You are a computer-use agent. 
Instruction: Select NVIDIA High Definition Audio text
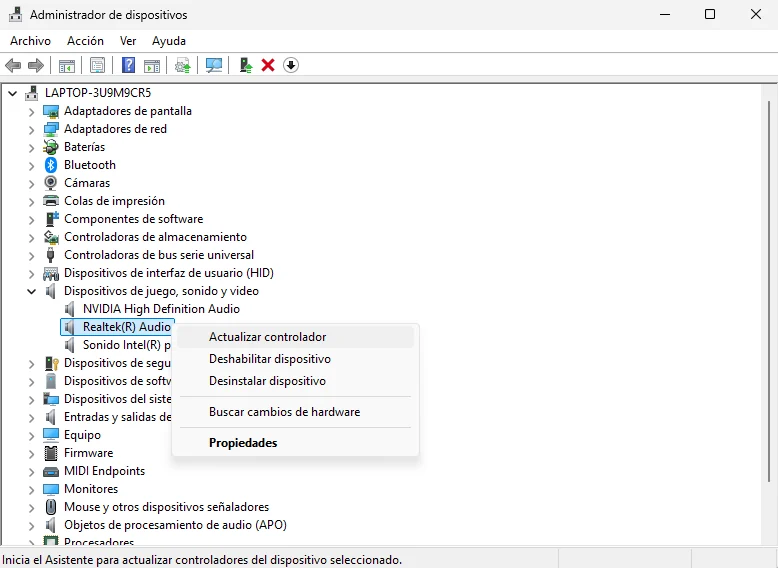[x=161, y=309]
